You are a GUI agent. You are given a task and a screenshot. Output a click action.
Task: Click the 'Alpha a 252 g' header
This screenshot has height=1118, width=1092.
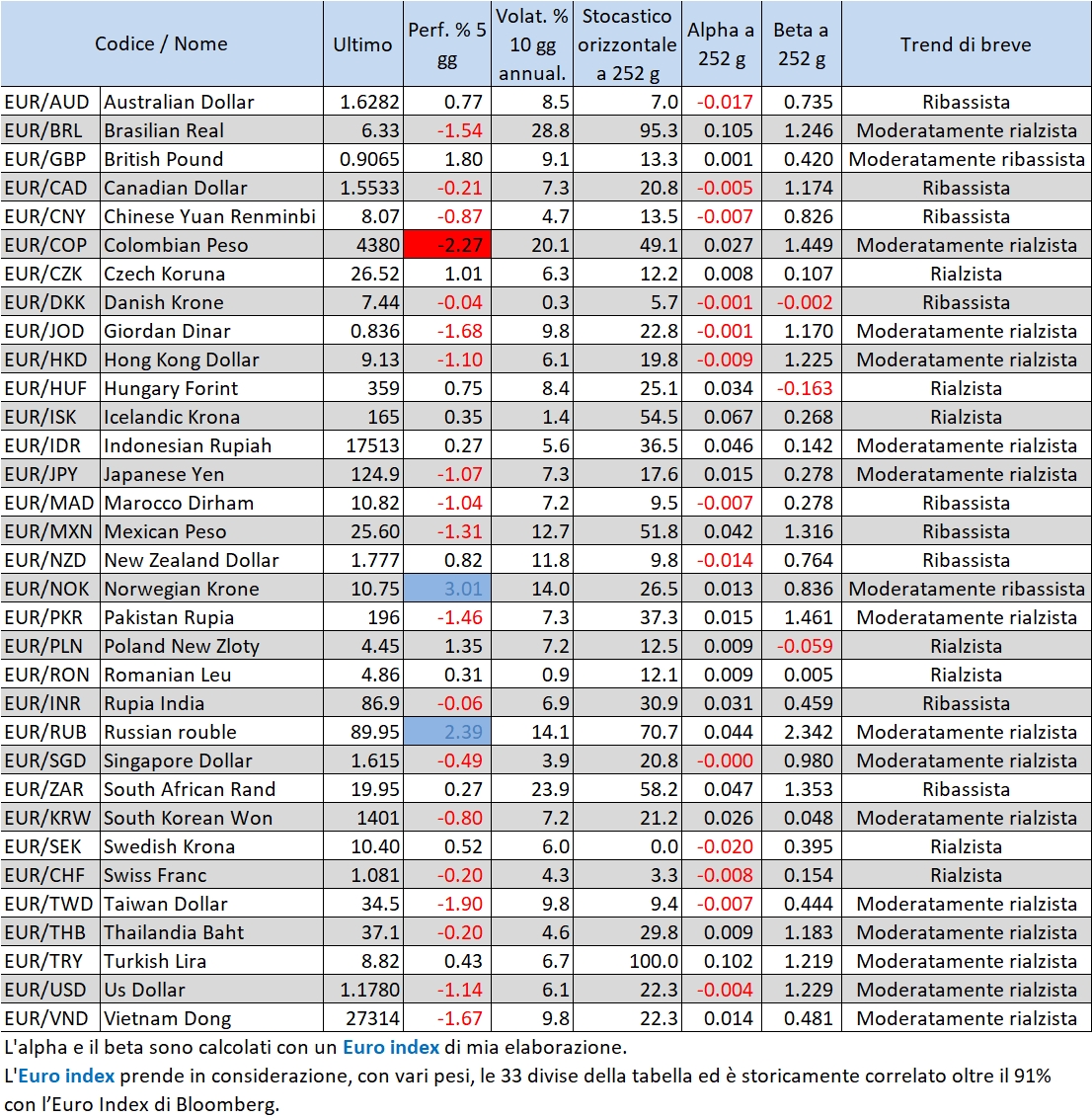pos(722,44)
